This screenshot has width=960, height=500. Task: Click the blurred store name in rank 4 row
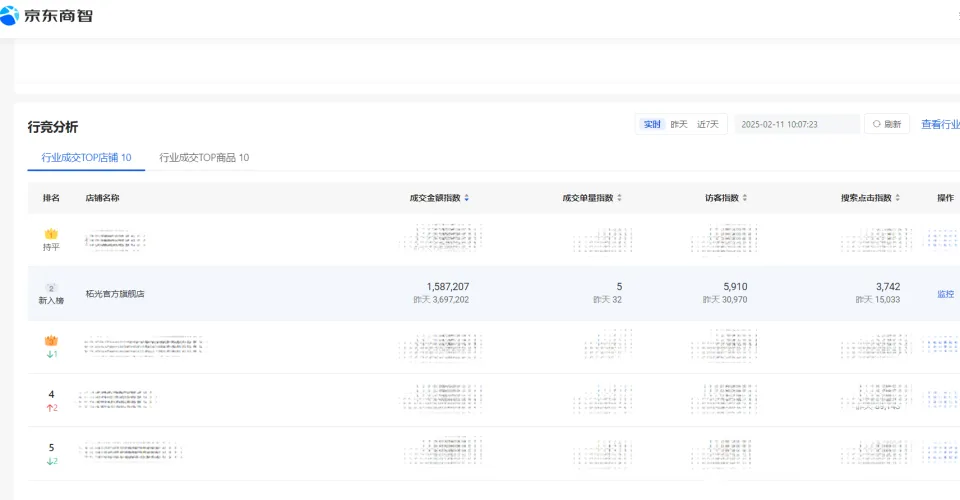pyautogui.click(x=116, y=400)
